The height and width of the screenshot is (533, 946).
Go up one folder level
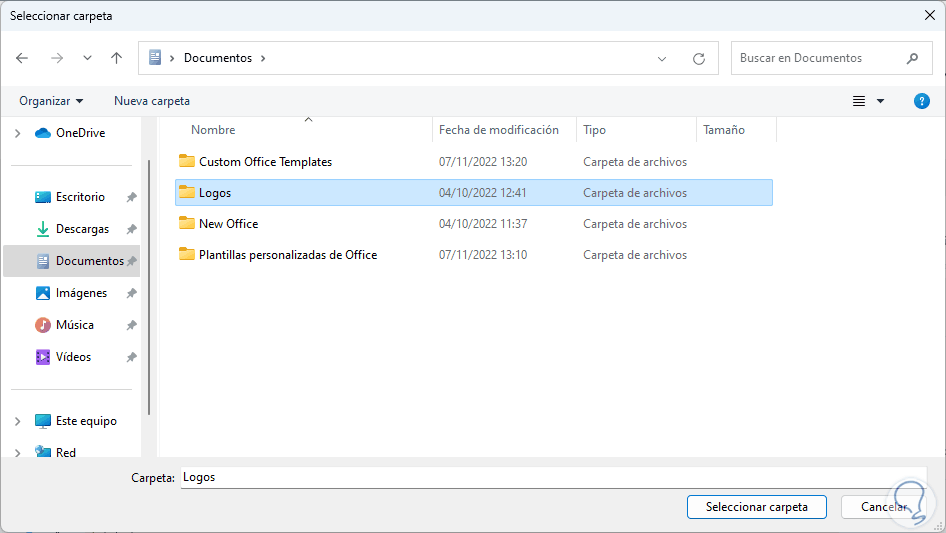116,58
